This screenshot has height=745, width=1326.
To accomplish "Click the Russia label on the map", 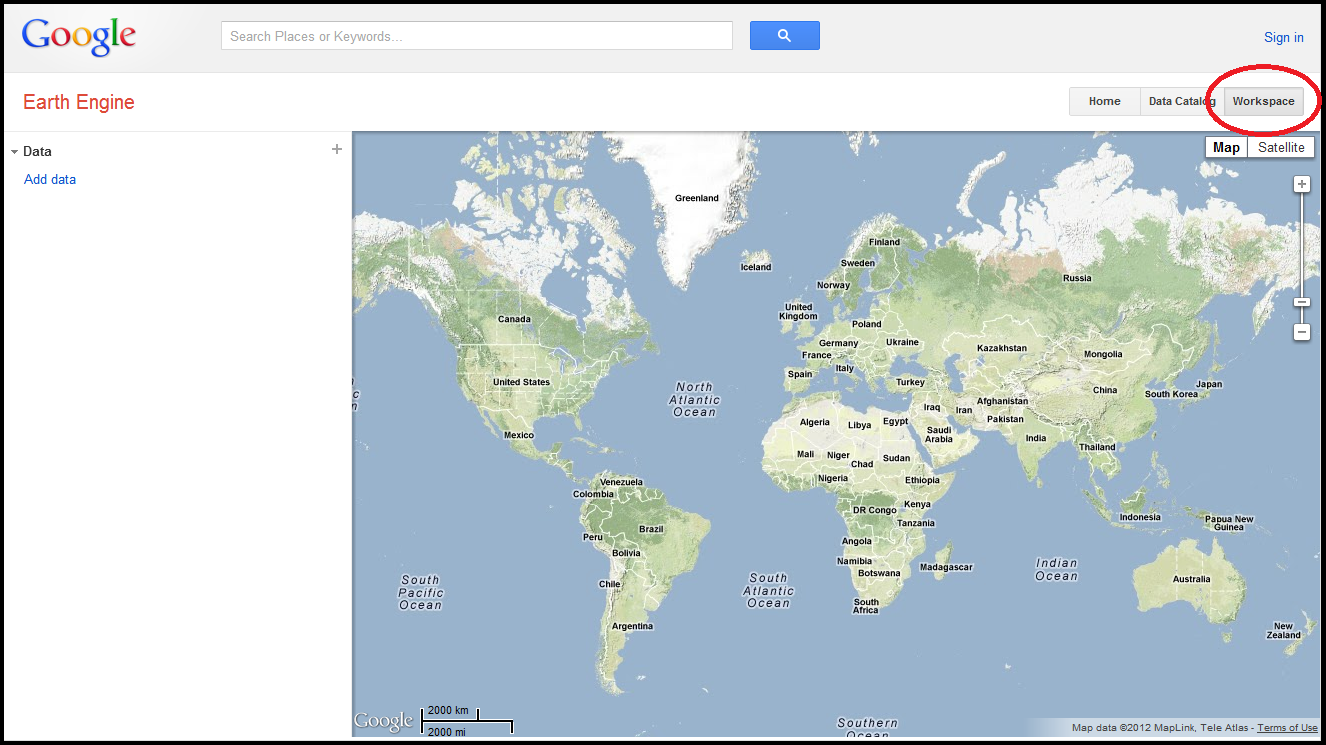I will (x=1077, y=278).
